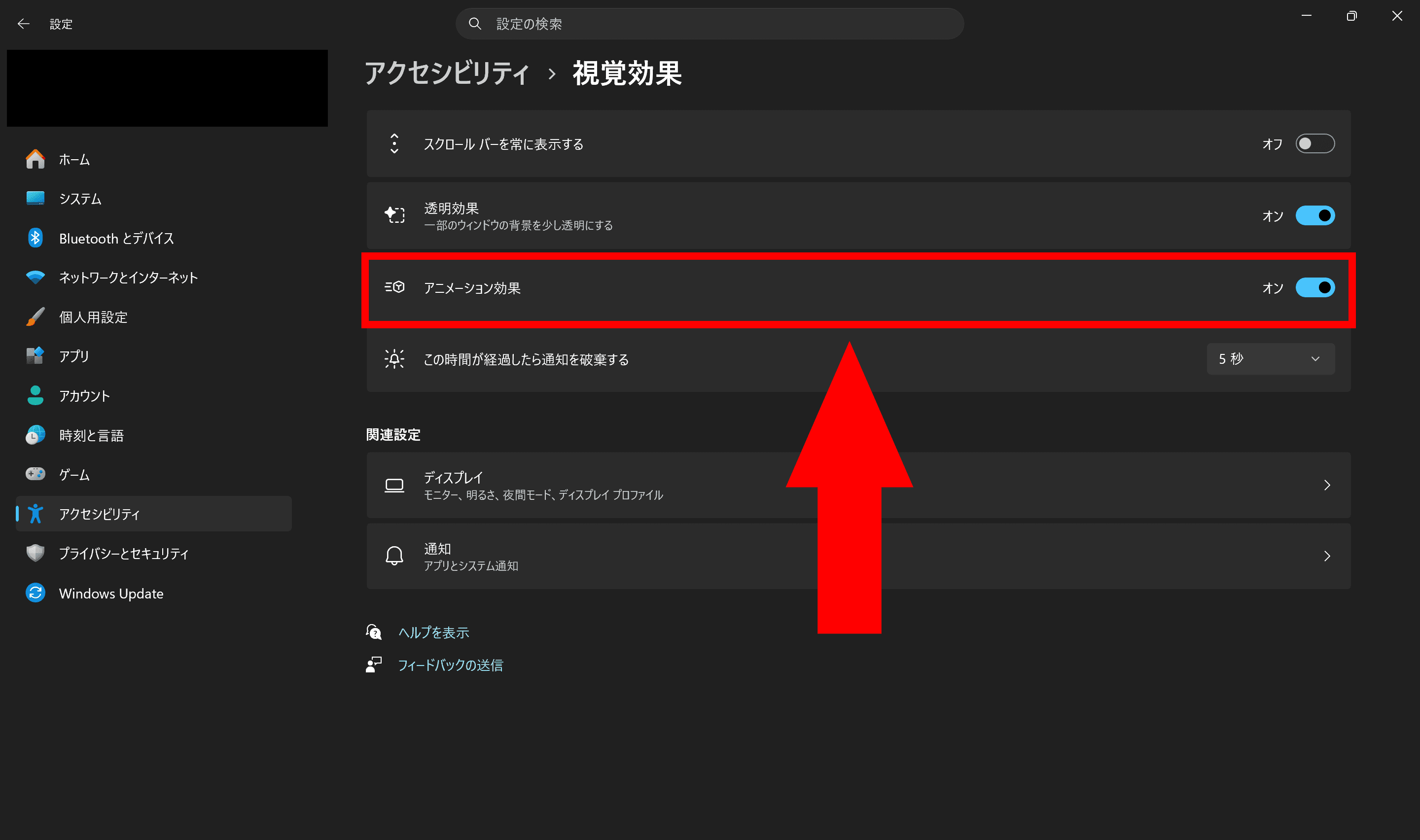Turn off the 透明効果 switch
Screen dimensions: 1420x840
1314,215
